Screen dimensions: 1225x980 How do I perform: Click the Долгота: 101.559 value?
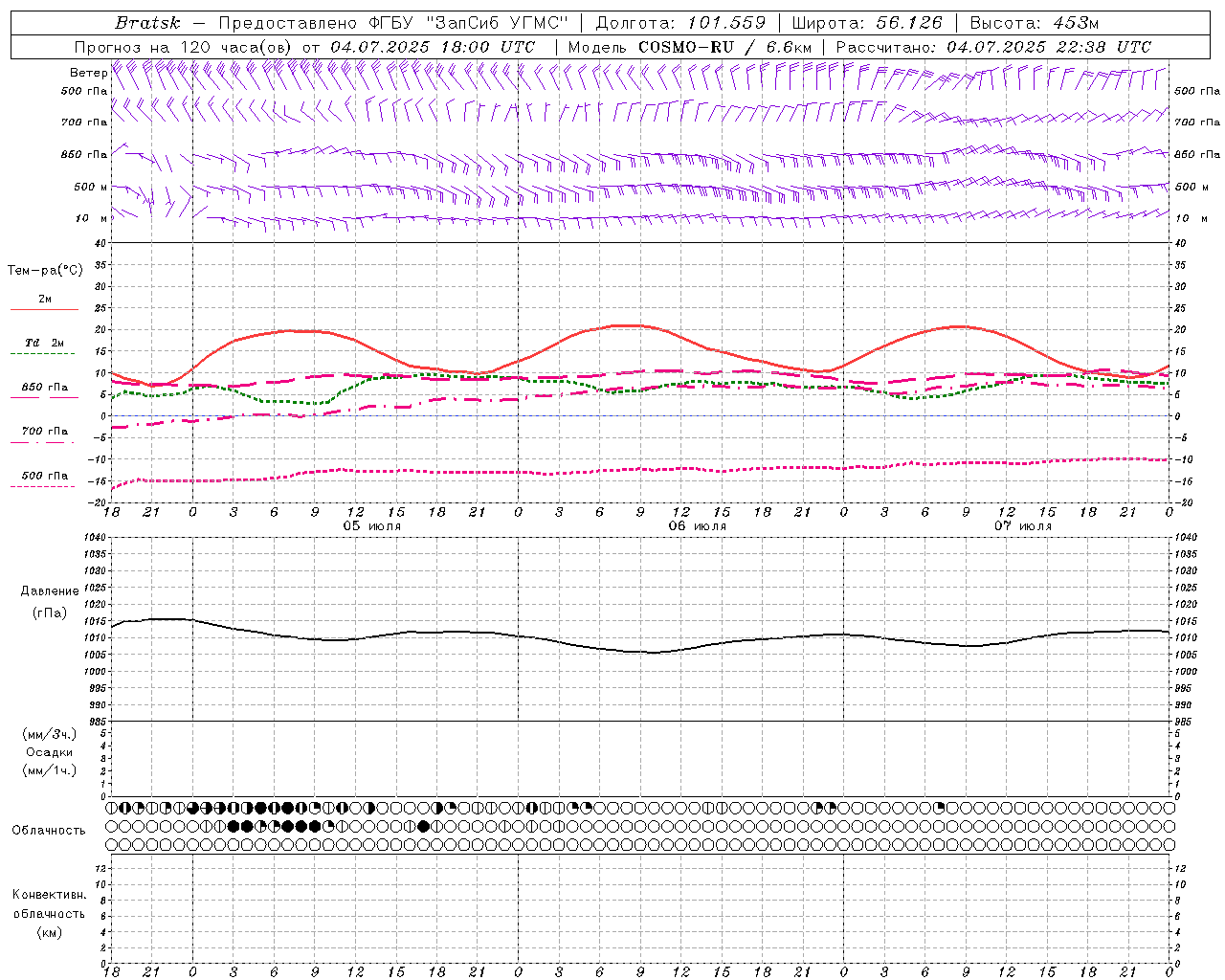[x=681, y=23]
